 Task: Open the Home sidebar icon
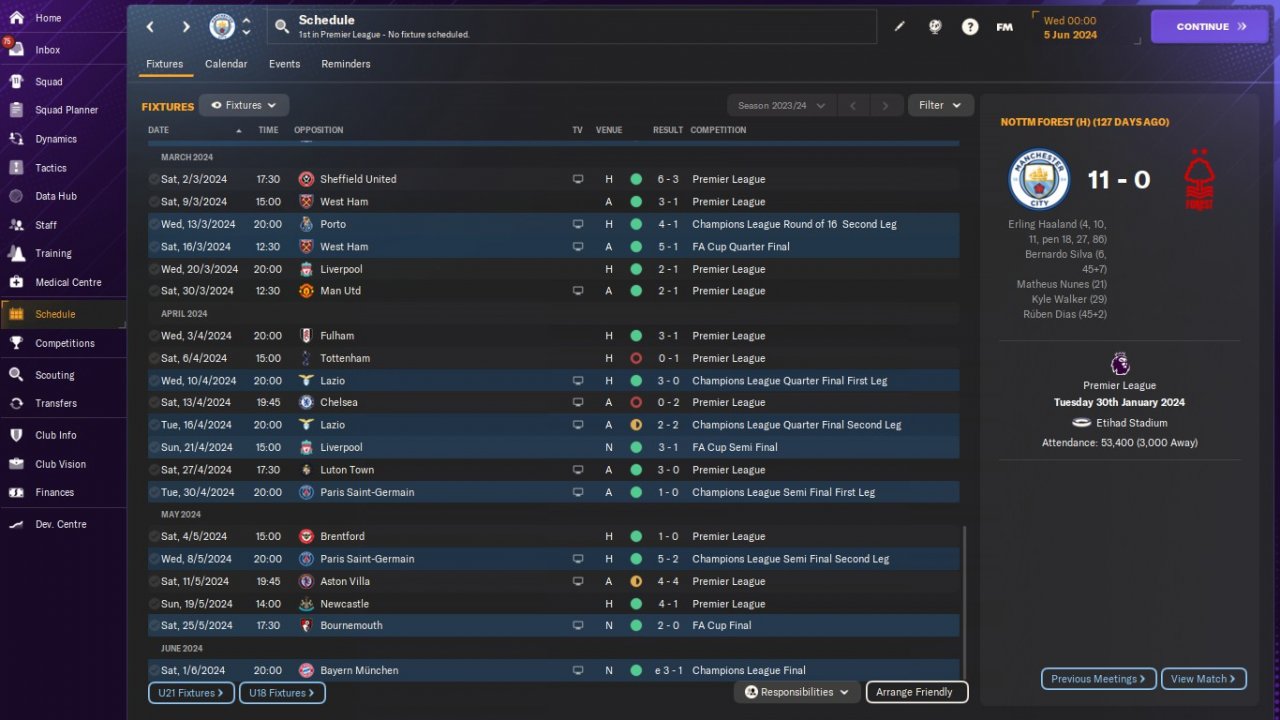pyautogui.click(x=16, y=18)
